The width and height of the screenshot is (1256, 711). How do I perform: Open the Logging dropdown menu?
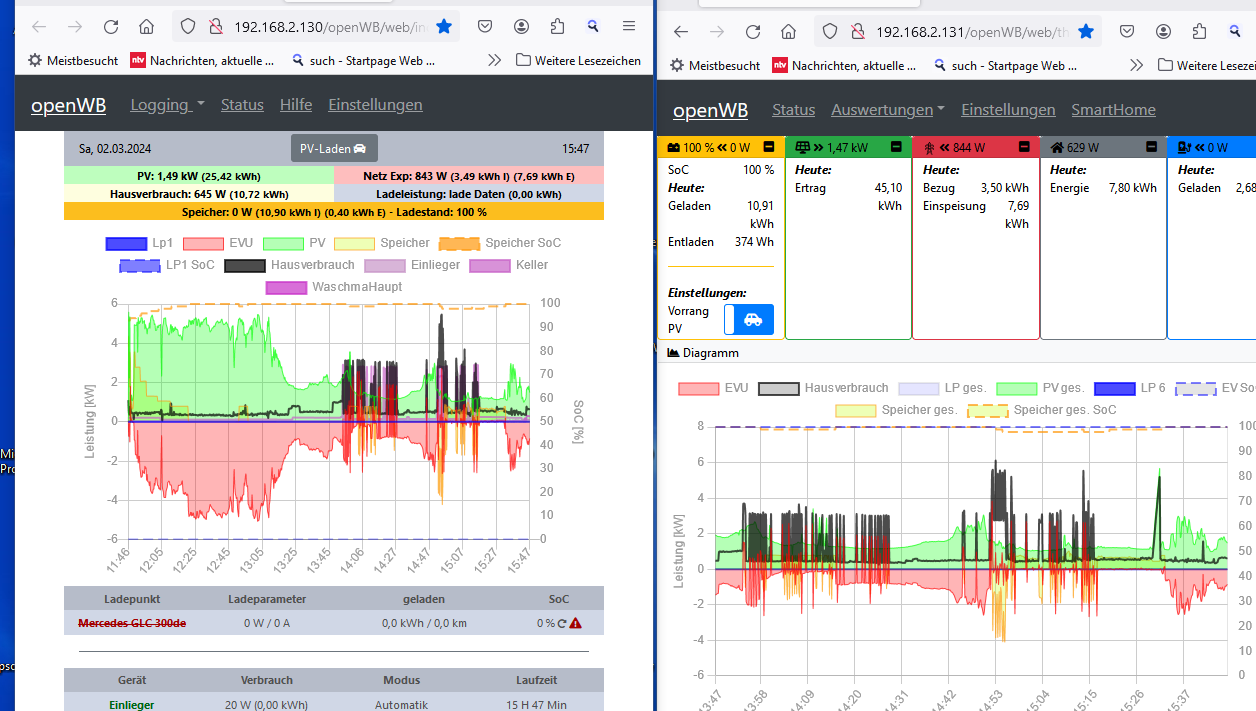coord(167,105)
